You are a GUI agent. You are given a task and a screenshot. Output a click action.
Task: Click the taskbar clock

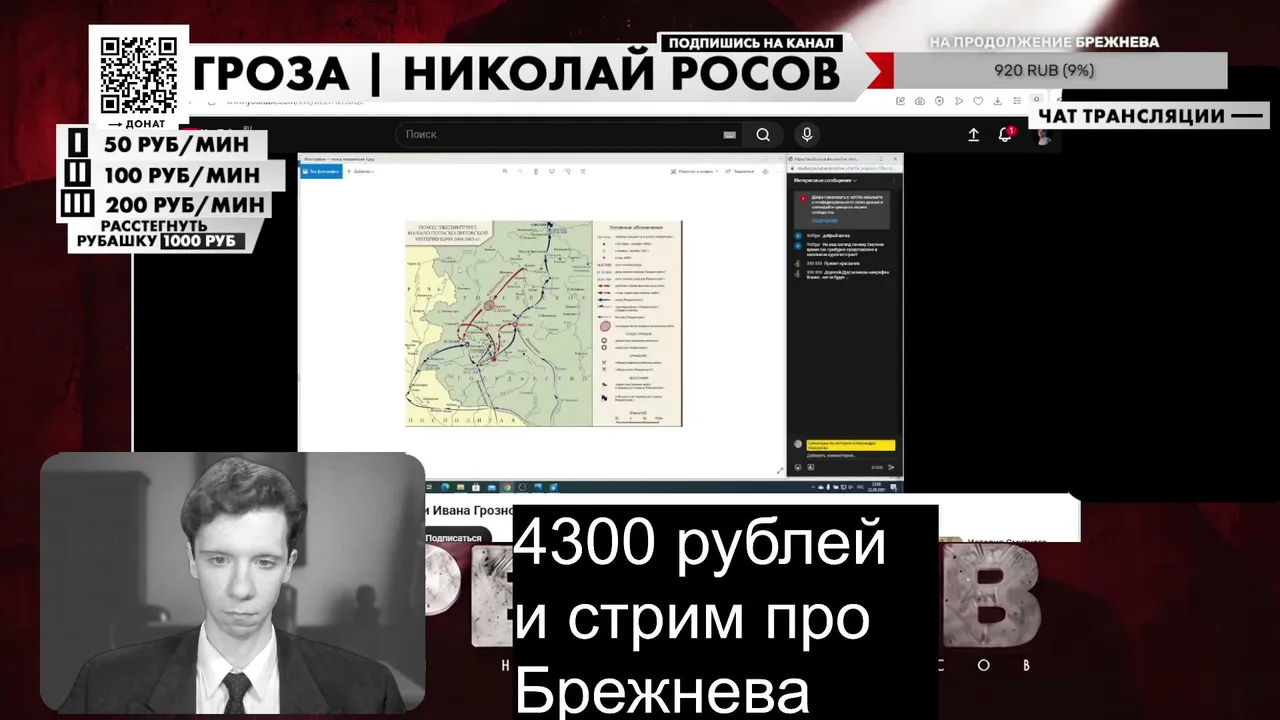coord(877,487)
